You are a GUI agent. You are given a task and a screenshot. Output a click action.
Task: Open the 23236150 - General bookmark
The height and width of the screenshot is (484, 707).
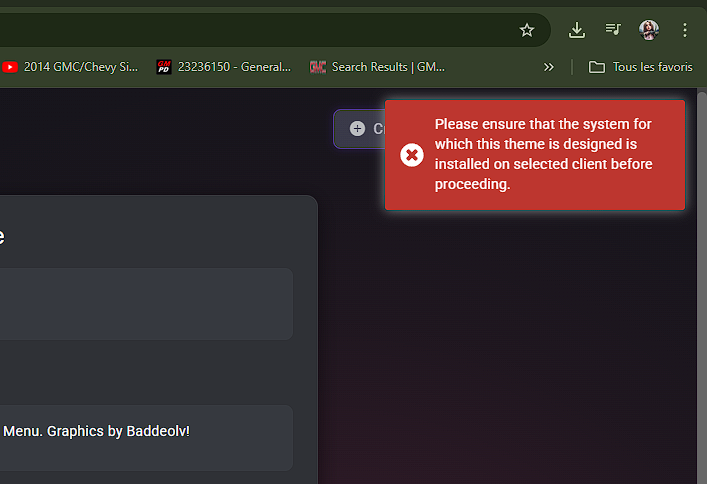223,67
